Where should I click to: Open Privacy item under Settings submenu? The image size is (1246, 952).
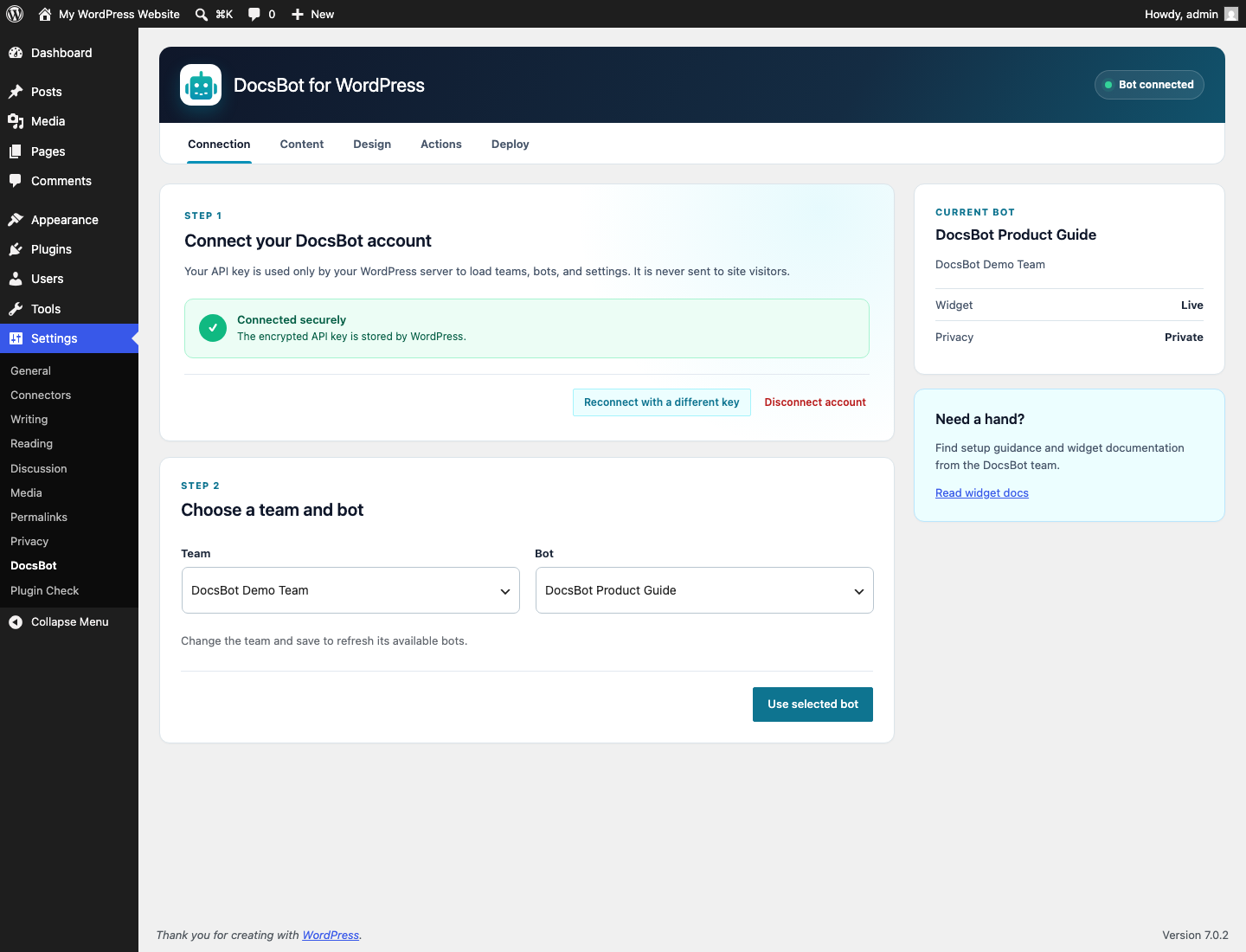point(29,541)
